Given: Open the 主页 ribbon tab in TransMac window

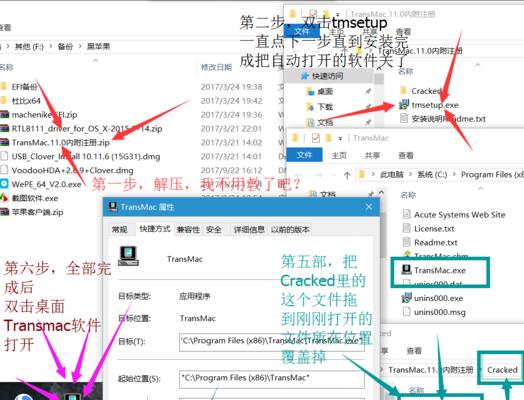Looking at the screenshot, I should (339, 155).
